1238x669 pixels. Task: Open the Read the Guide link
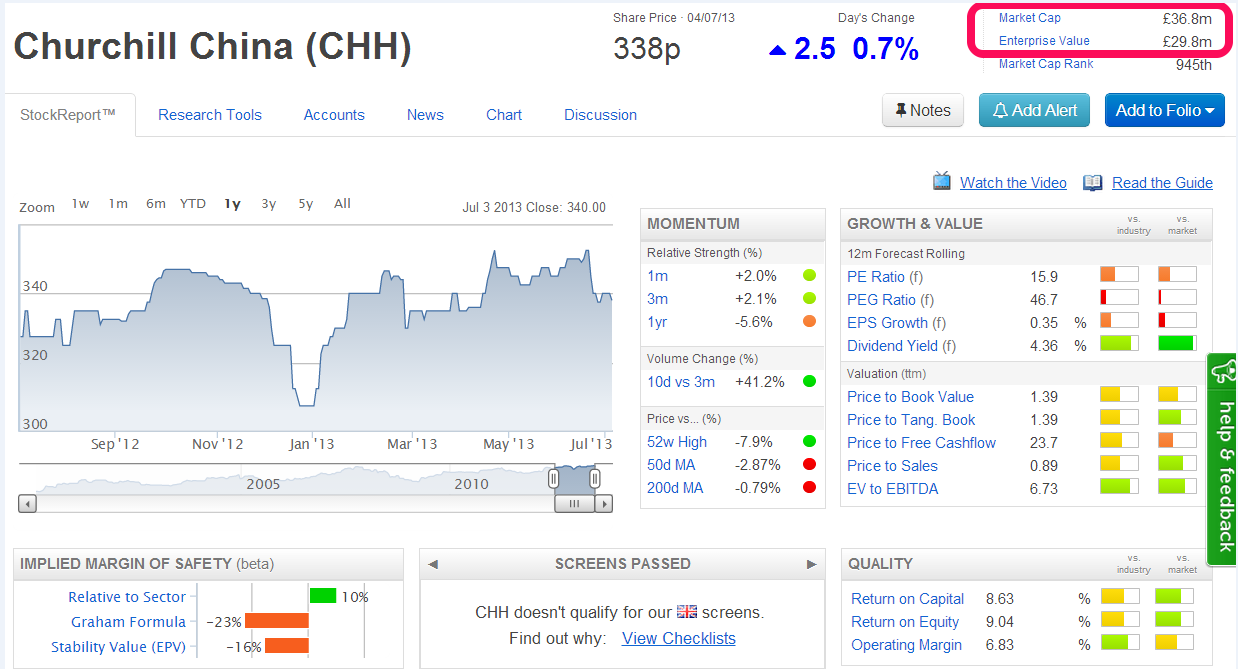point(1162,183)
